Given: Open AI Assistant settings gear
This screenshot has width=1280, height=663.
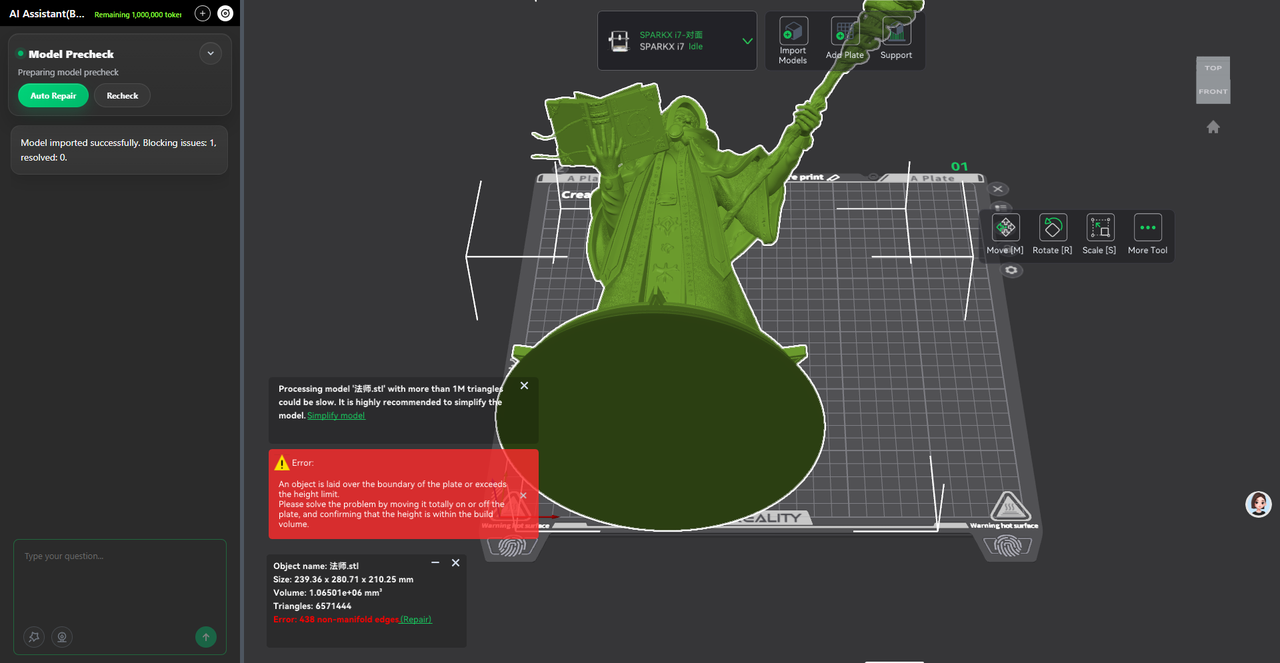Looking at the screenshot, I should [225, 14].
